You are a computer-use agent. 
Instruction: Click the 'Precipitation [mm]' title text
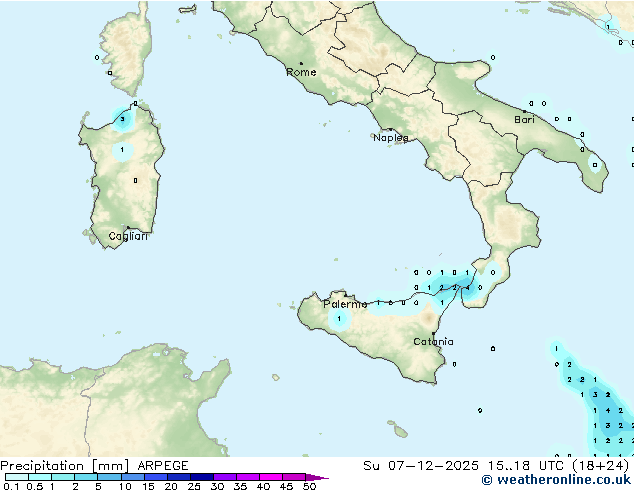click(65, 466)
